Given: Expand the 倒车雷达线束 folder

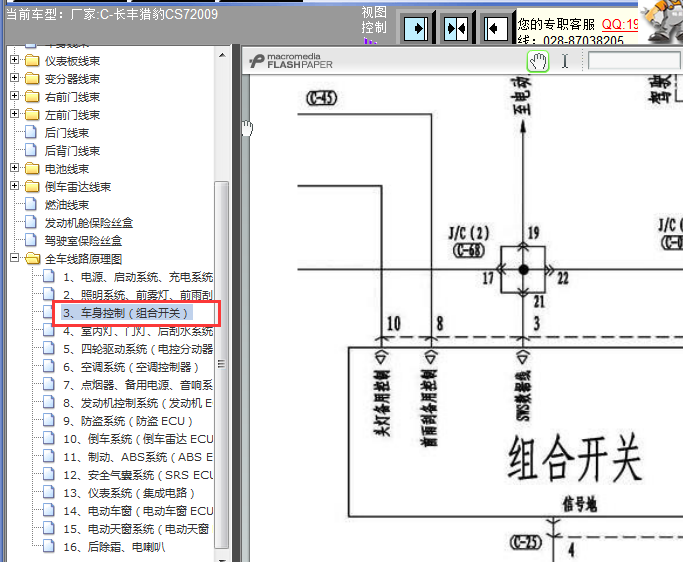Looking at the screenshot, I should pyautogui.click(x=14, y=186).
